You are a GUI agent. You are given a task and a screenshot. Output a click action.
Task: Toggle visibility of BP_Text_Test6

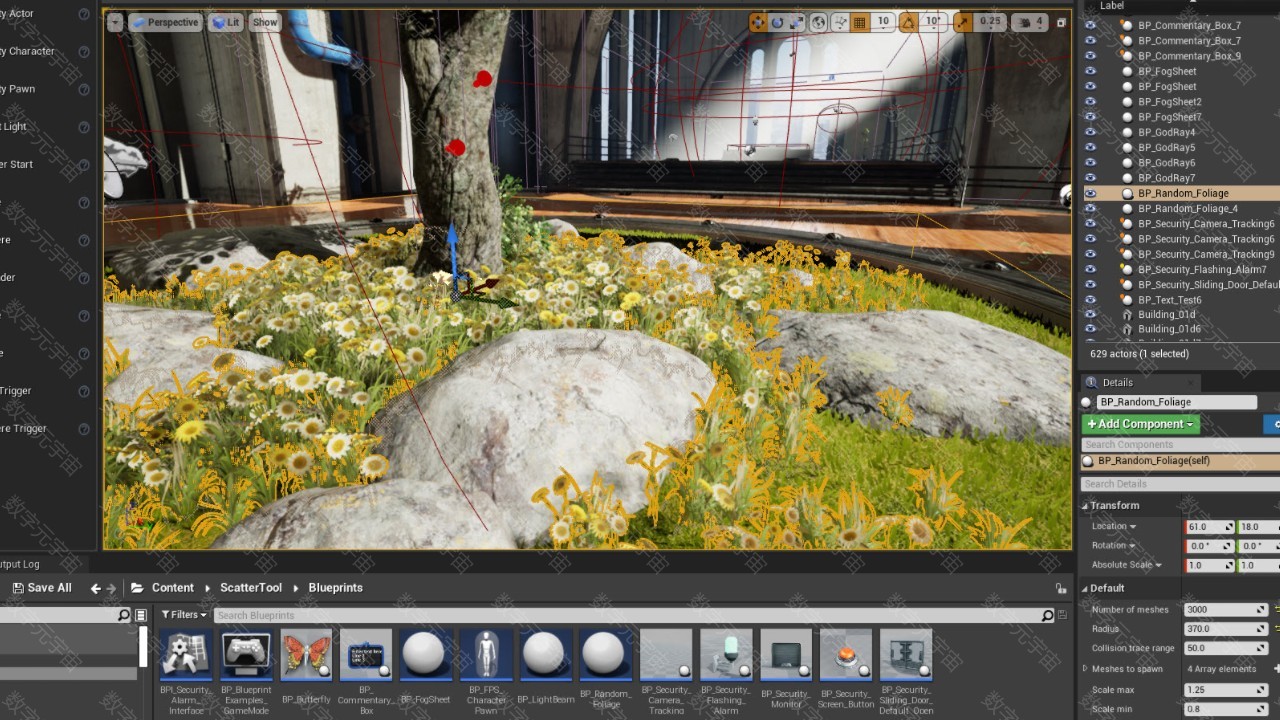pos(1090,300)
